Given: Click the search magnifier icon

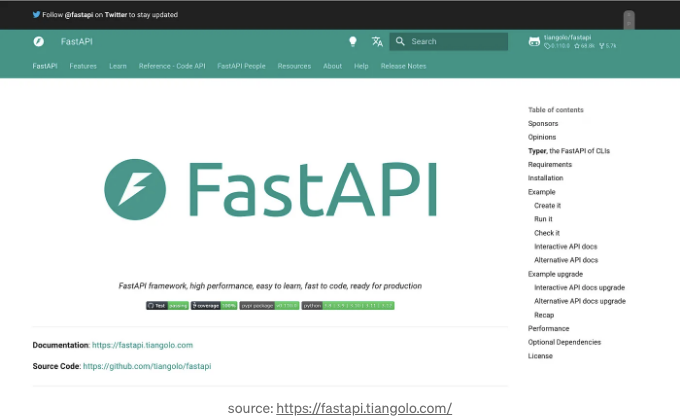Looking at the screenshot, I should [400, 41].
